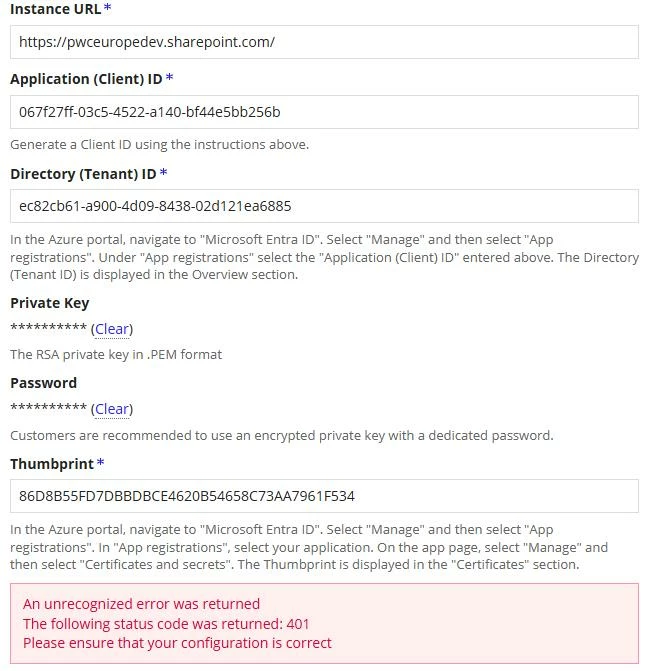
Task: Click the Thumbprint Certificates and secrets instructions
Action: tap(309, 547)
